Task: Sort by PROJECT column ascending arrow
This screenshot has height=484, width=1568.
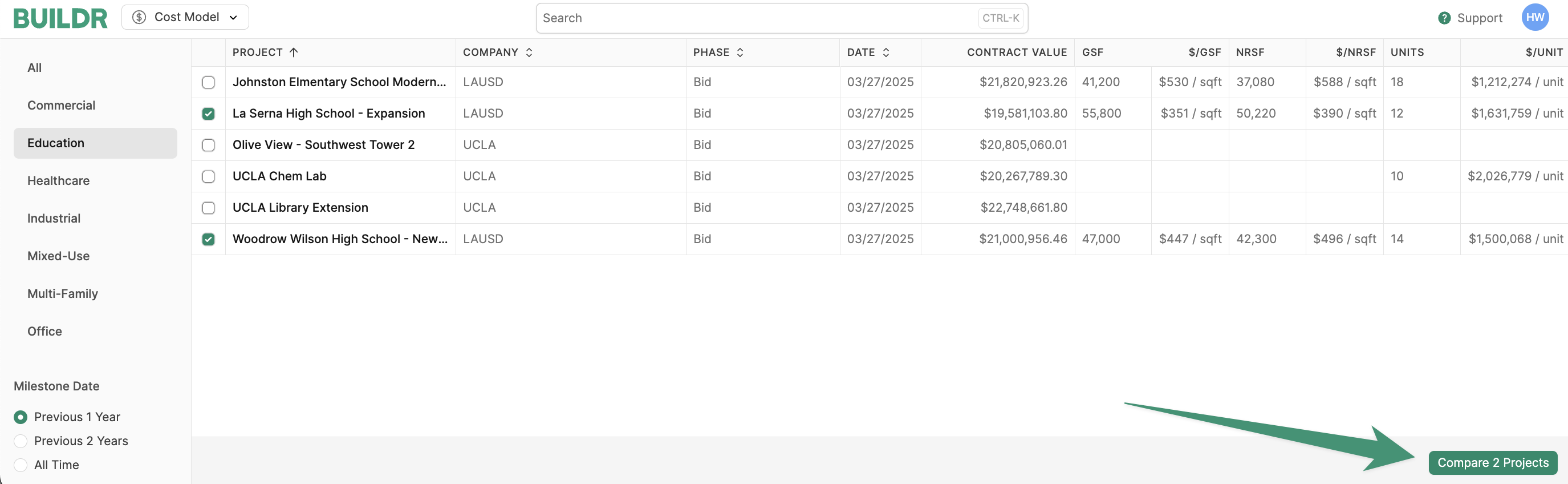Action: [x=294, y=53]
